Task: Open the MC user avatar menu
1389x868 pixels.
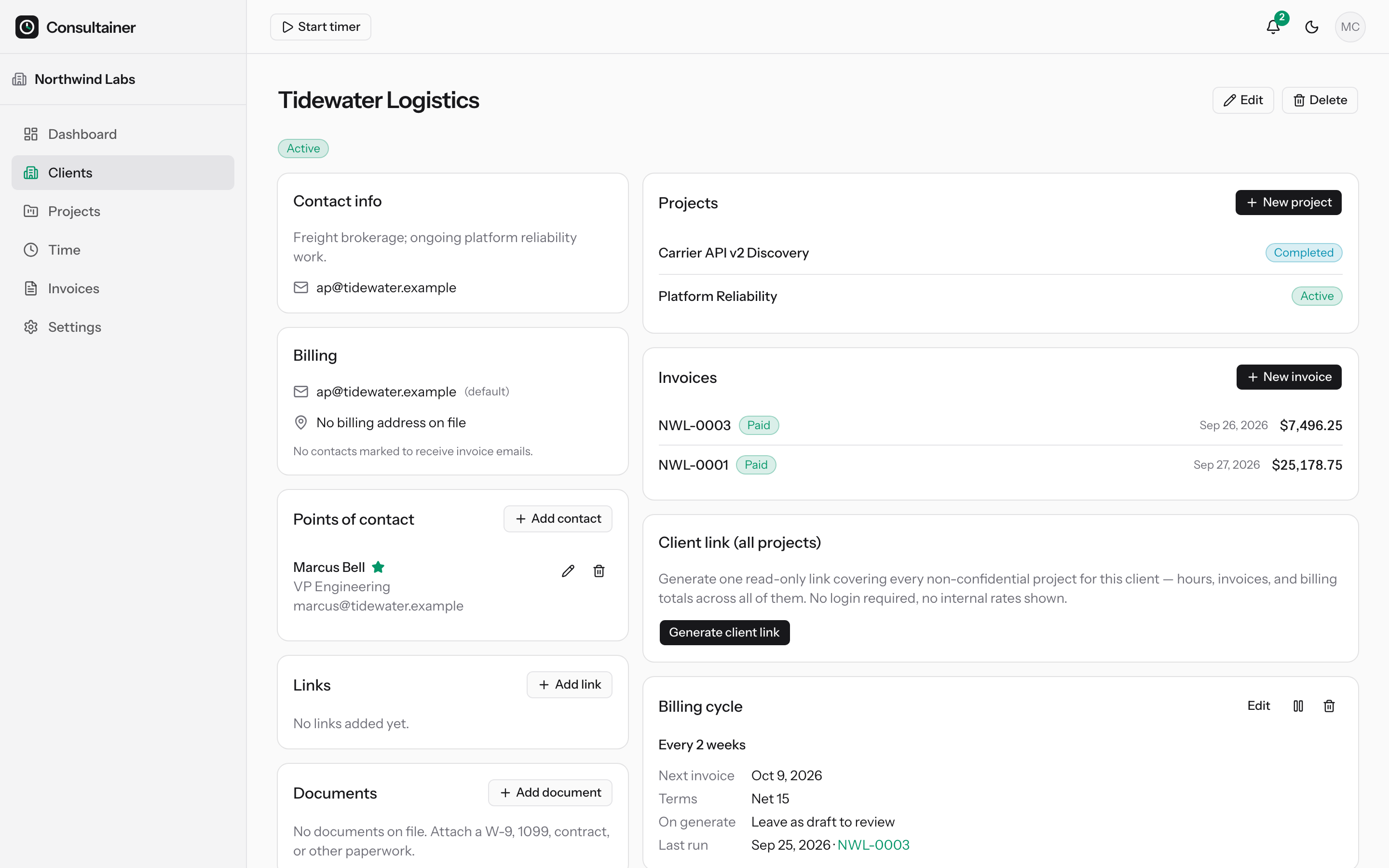Action: click(1350, 27)
